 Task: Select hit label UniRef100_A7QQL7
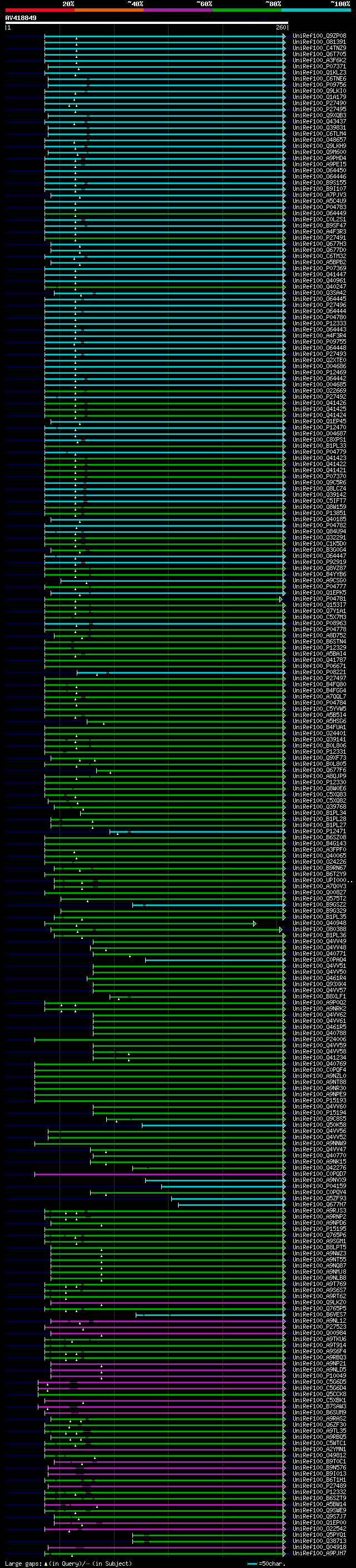[319, 697]
